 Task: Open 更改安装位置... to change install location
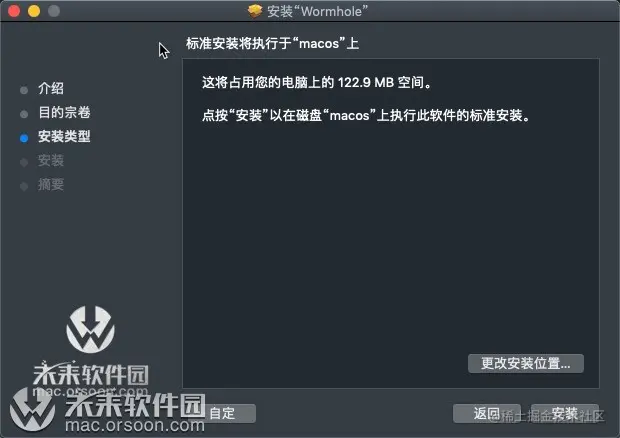pos(525,363)
